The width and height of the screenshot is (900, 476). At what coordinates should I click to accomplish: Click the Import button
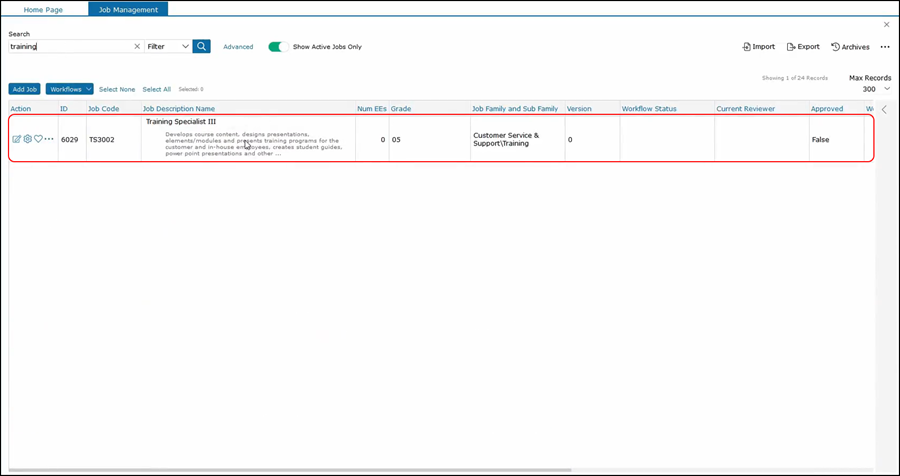click(x=758, y=47)
